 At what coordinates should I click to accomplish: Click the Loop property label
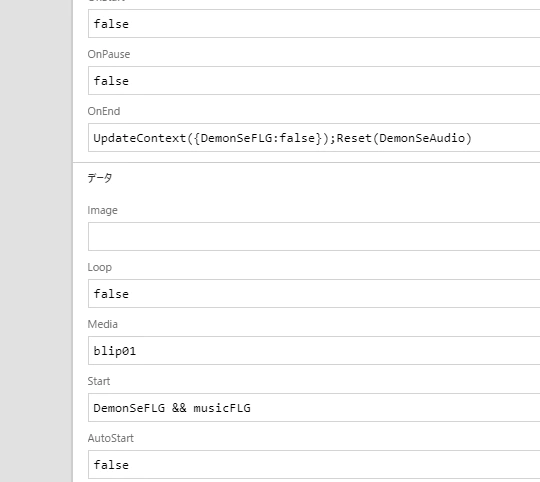pos(100,268)
